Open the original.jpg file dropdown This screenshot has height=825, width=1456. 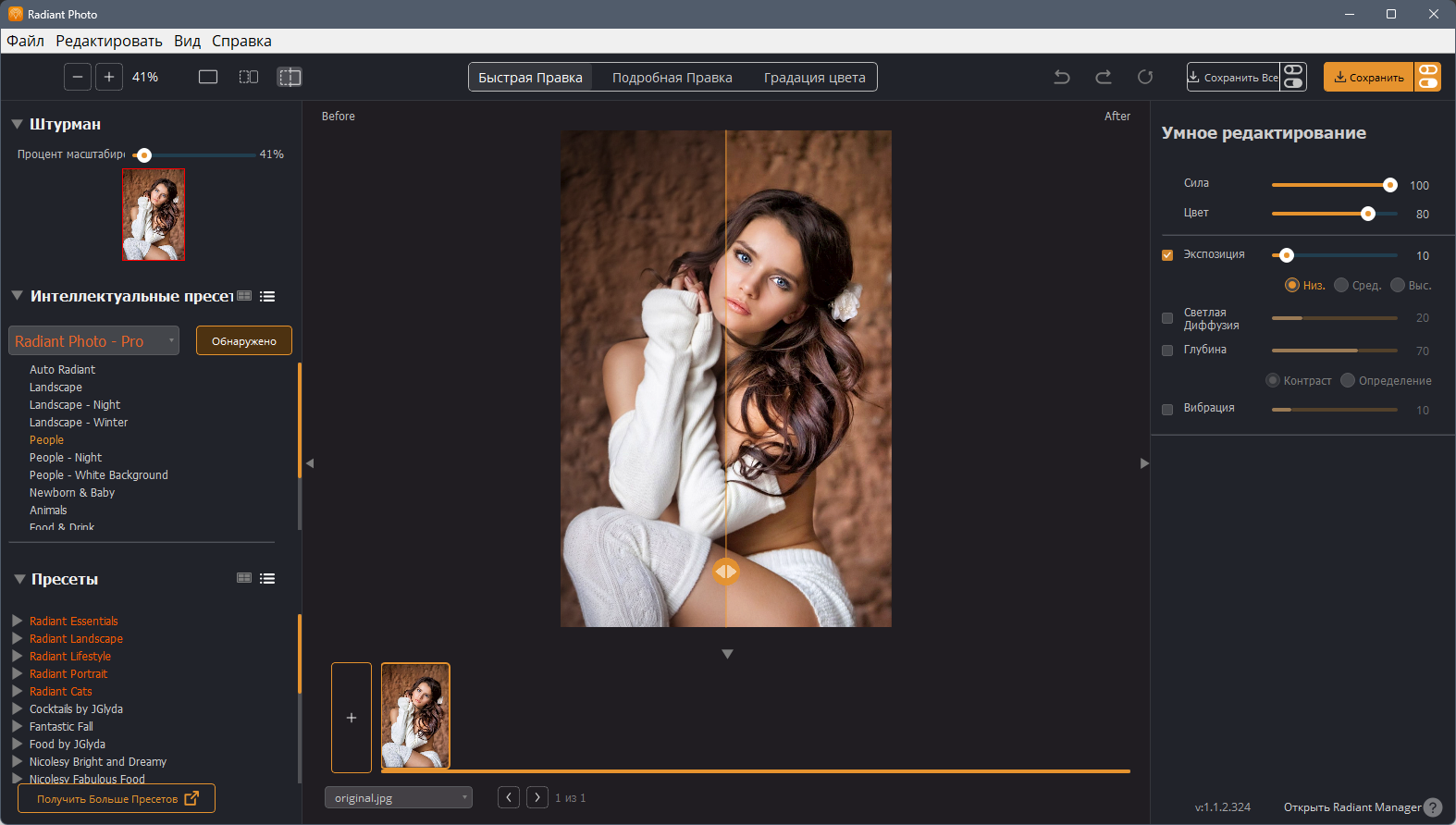click(x=398, y=797)
